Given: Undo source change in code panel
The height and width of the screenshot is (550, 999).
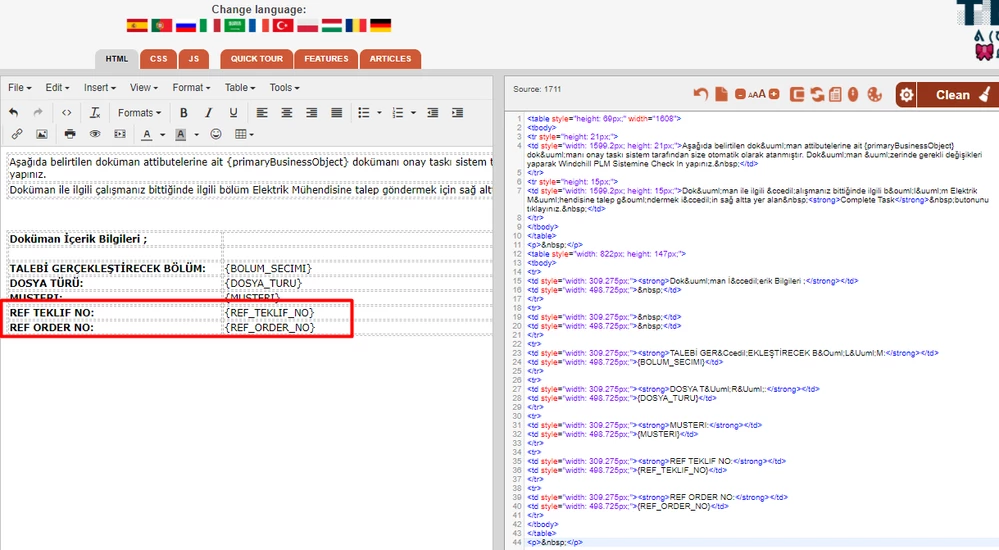Looking at the screenshot, I should click(x=701, y=94).
